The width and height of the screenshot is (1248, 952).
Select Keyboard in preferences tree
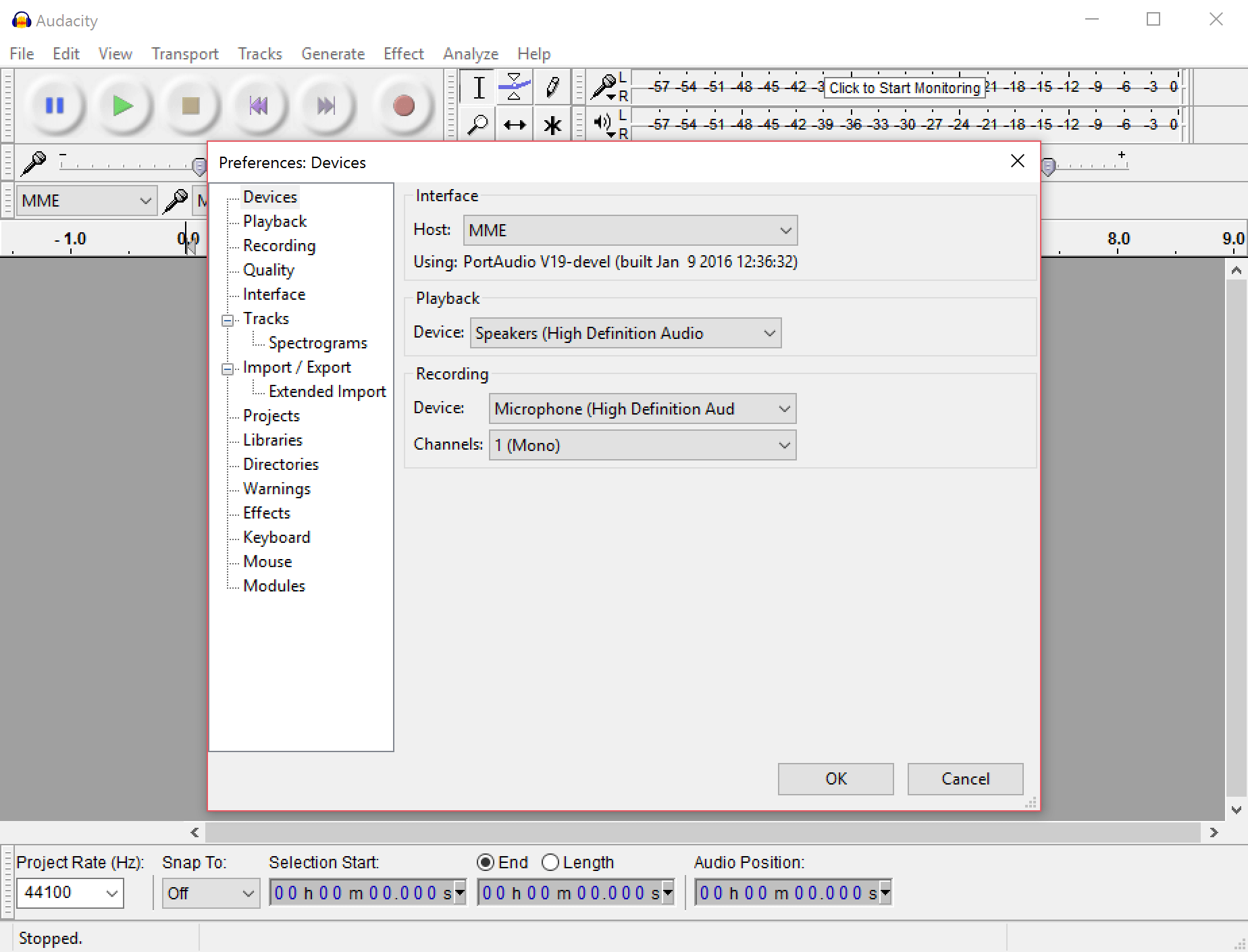(x=277, y=537)
